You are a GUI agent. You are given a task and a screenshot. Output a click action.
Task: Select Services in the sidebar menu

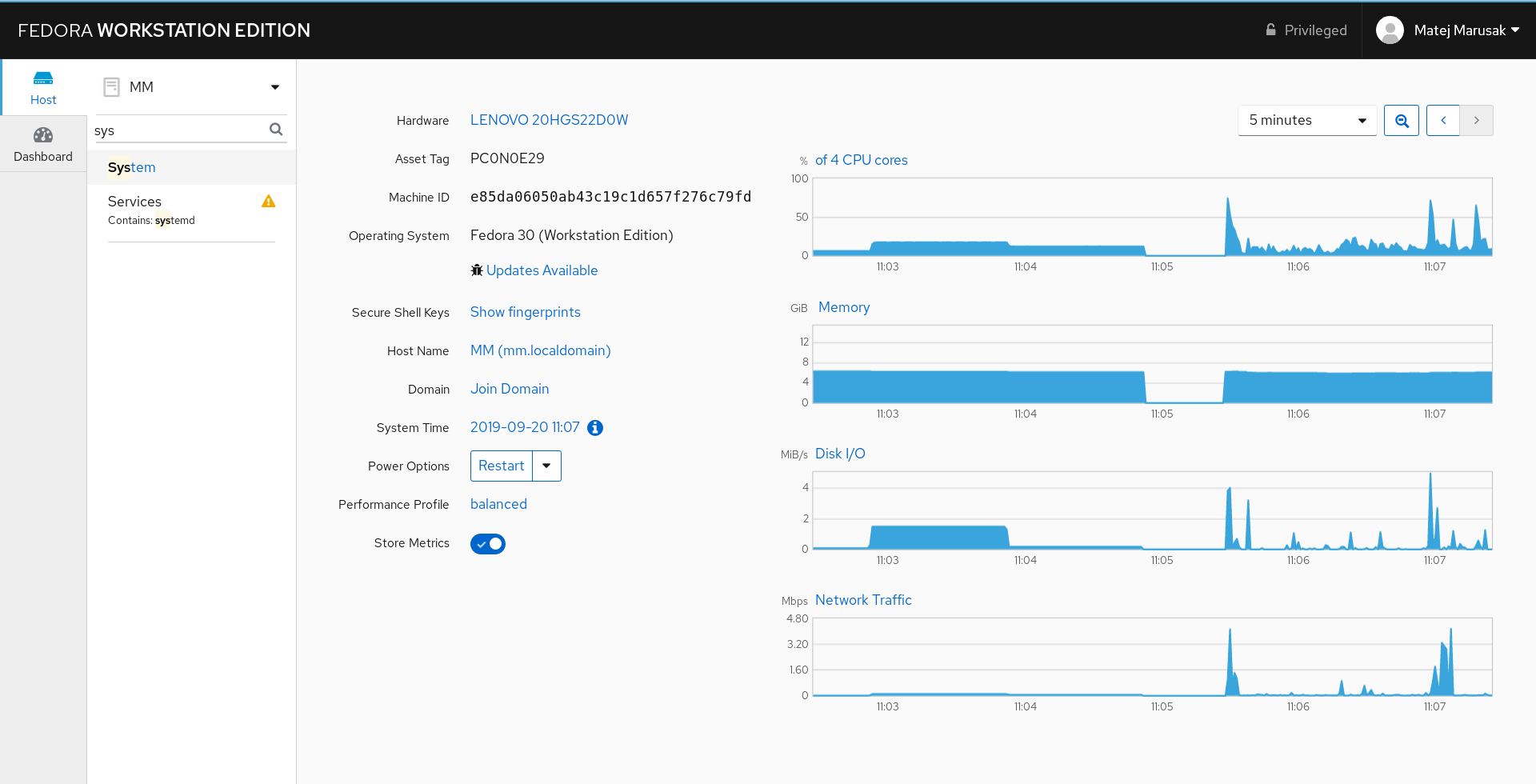pos(134,202)
